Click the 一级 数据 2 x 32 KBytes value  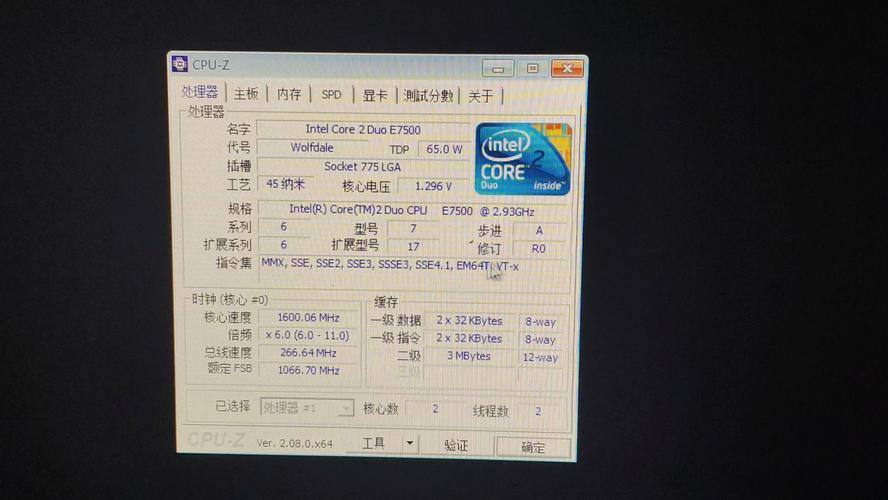(469, 320)
